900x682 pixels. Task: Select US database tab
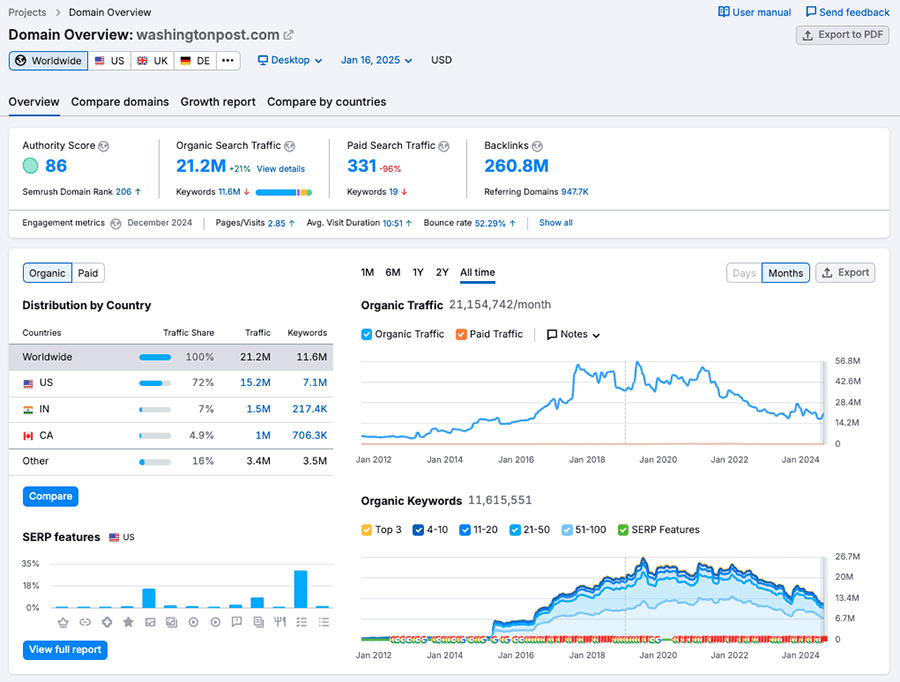(110, 61)
